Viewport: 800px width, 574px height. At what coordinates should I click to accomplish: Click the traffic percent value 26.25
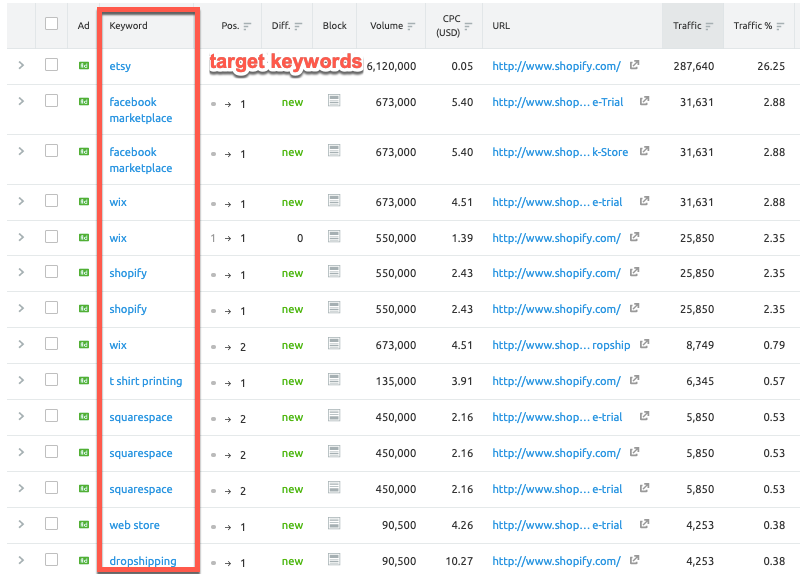[x=771, y=66]
